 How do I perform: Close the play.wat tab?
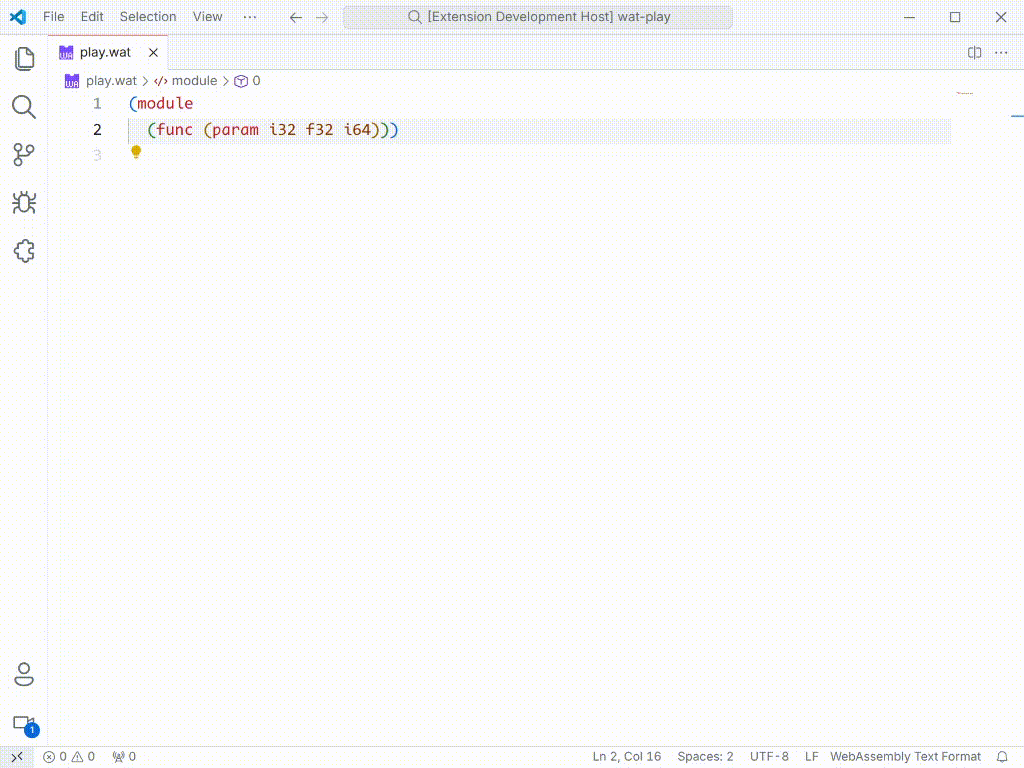pos(153,53)
